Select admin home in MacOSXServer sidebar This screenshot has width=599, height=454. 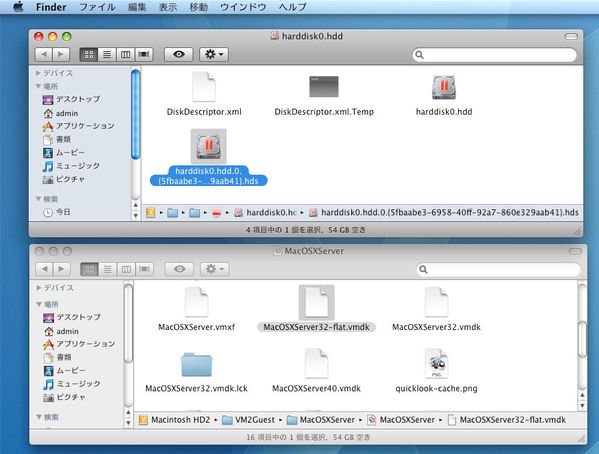click(61, 331)
